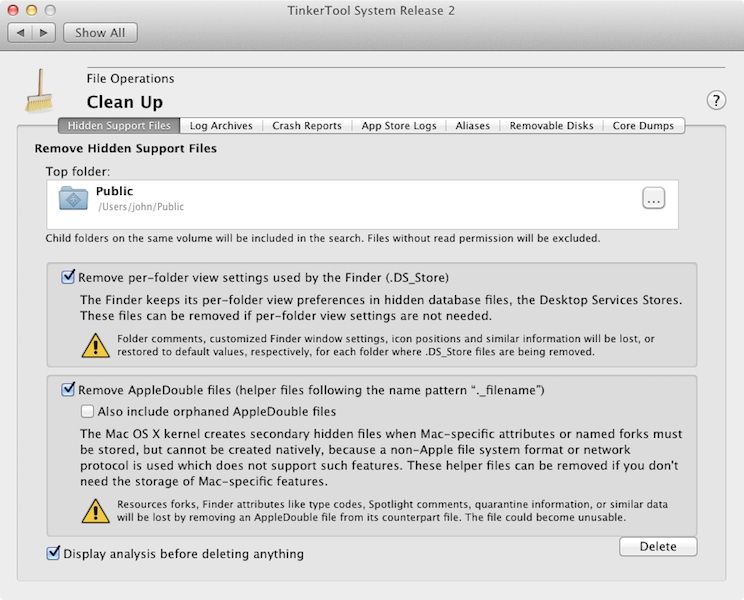744x600 pixels.
Task: Open folder chooser with ellipsis button
Action: pyautogui.click(x=653, y=199)
